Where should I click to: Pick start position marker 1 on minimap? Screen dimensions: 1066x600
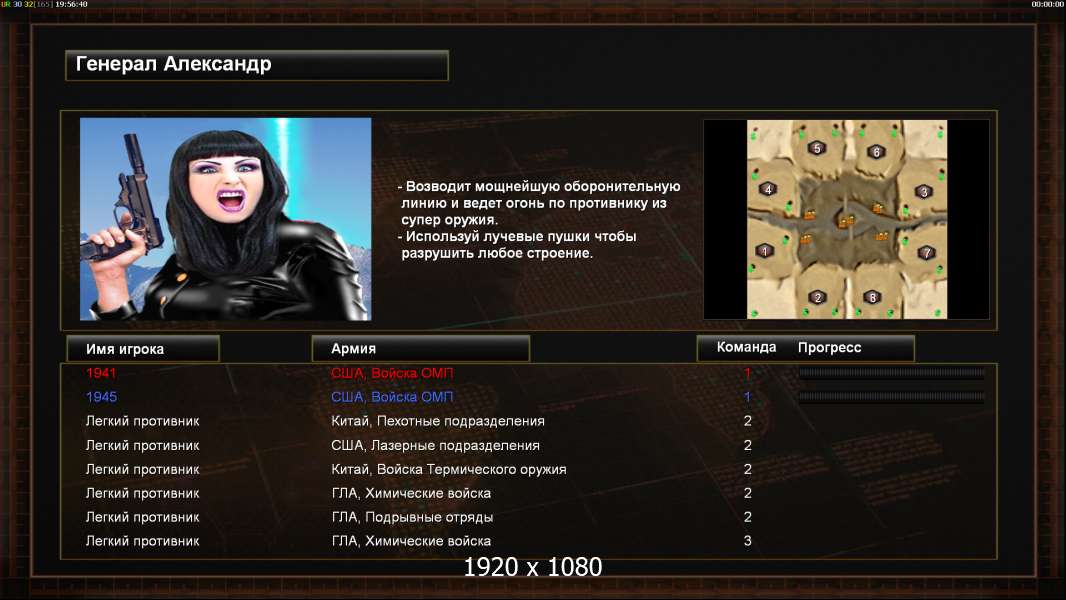[x=765, y=251]
